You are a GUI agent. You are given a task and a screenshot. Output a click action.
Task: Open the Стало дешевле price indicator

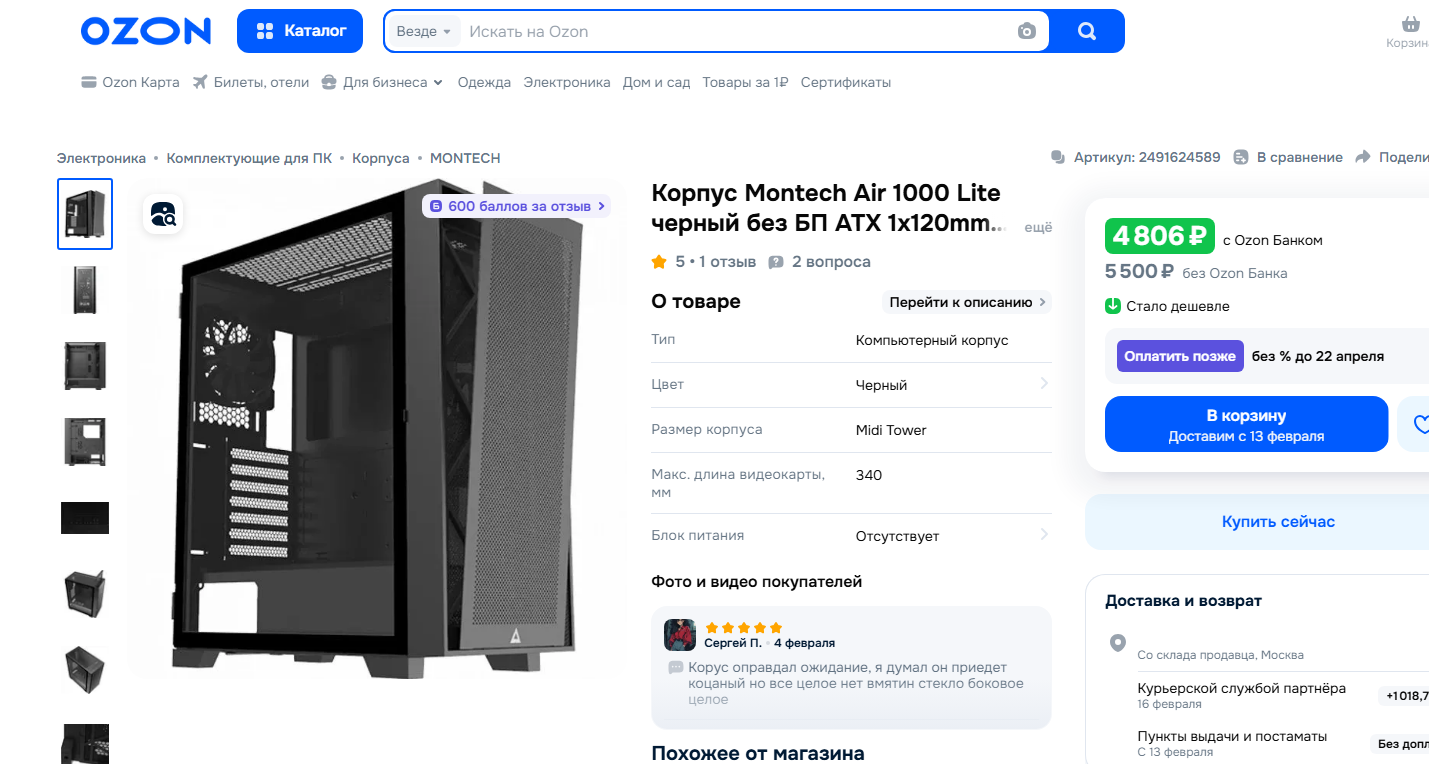pos(1167,306)
